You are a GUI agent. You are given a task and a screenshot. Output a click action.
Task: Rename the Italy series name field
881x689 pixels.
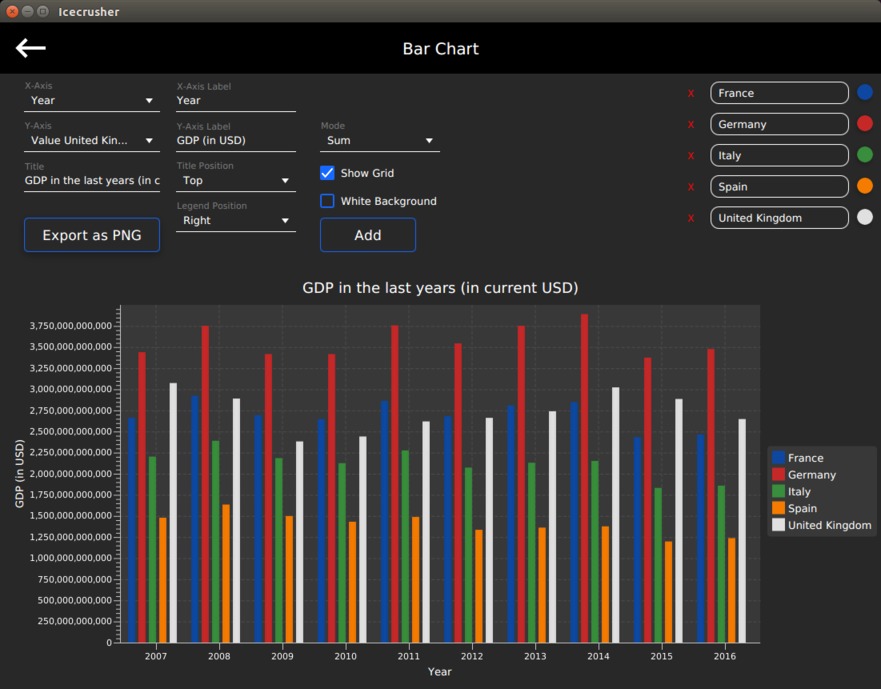click(x=779, y=155)
